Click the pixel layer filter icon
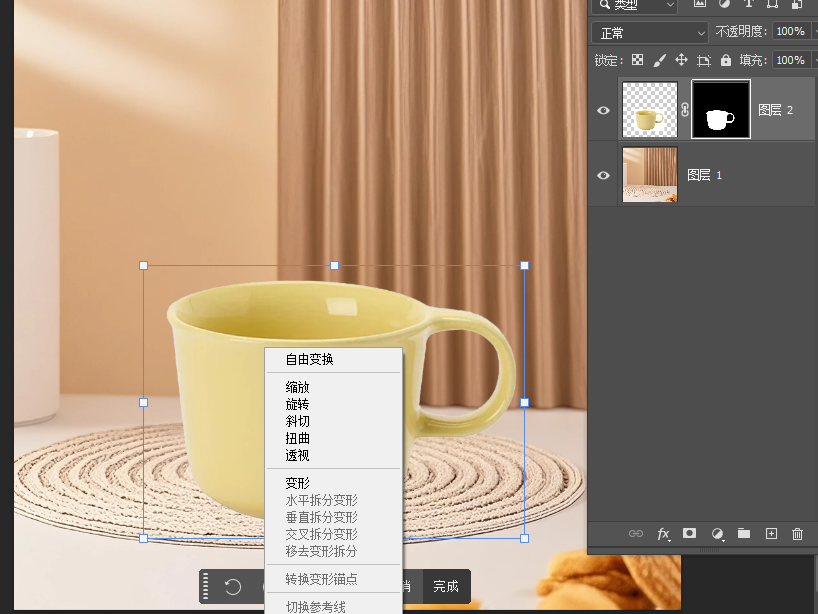The image size is (818, 614). [700, 3]
